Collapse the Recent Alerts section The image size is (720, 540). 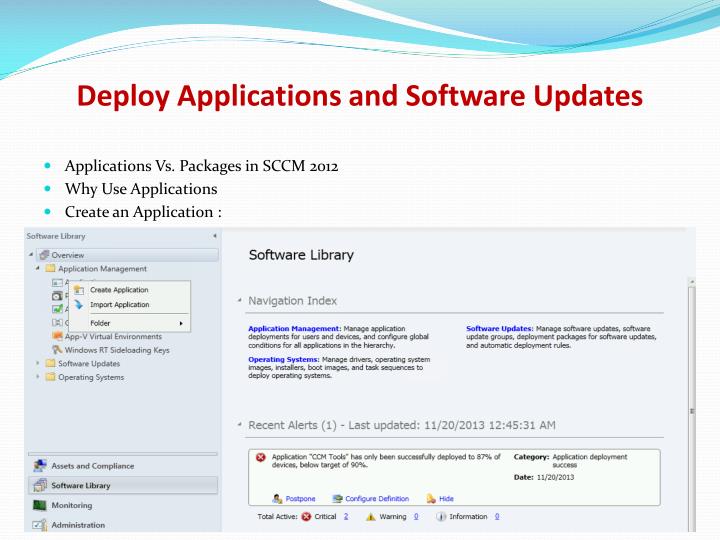[x=240, y=425]
